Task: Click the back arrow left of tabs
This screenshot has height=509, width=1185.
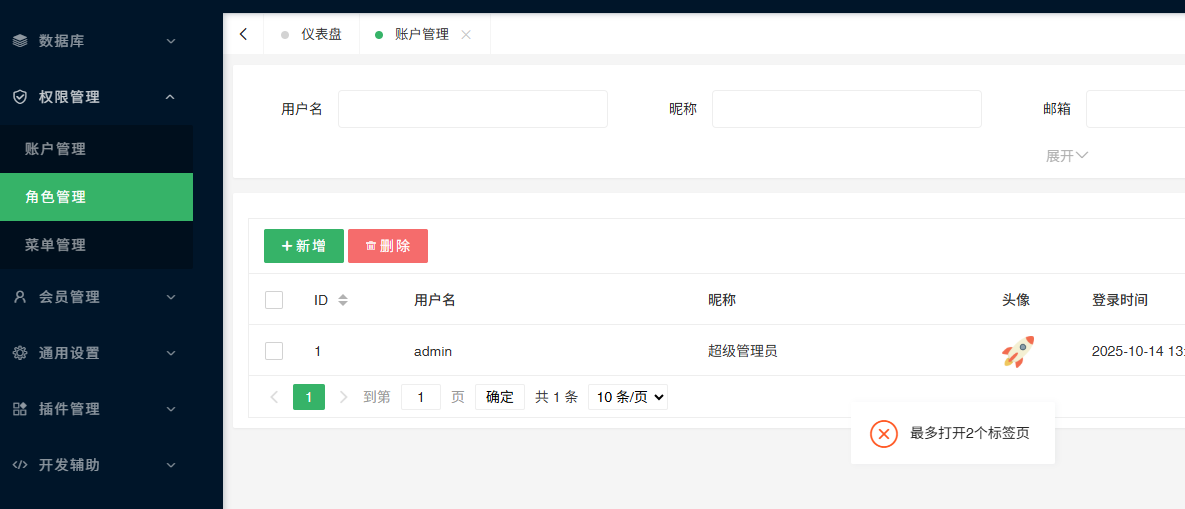Action: tap(243, 34)
